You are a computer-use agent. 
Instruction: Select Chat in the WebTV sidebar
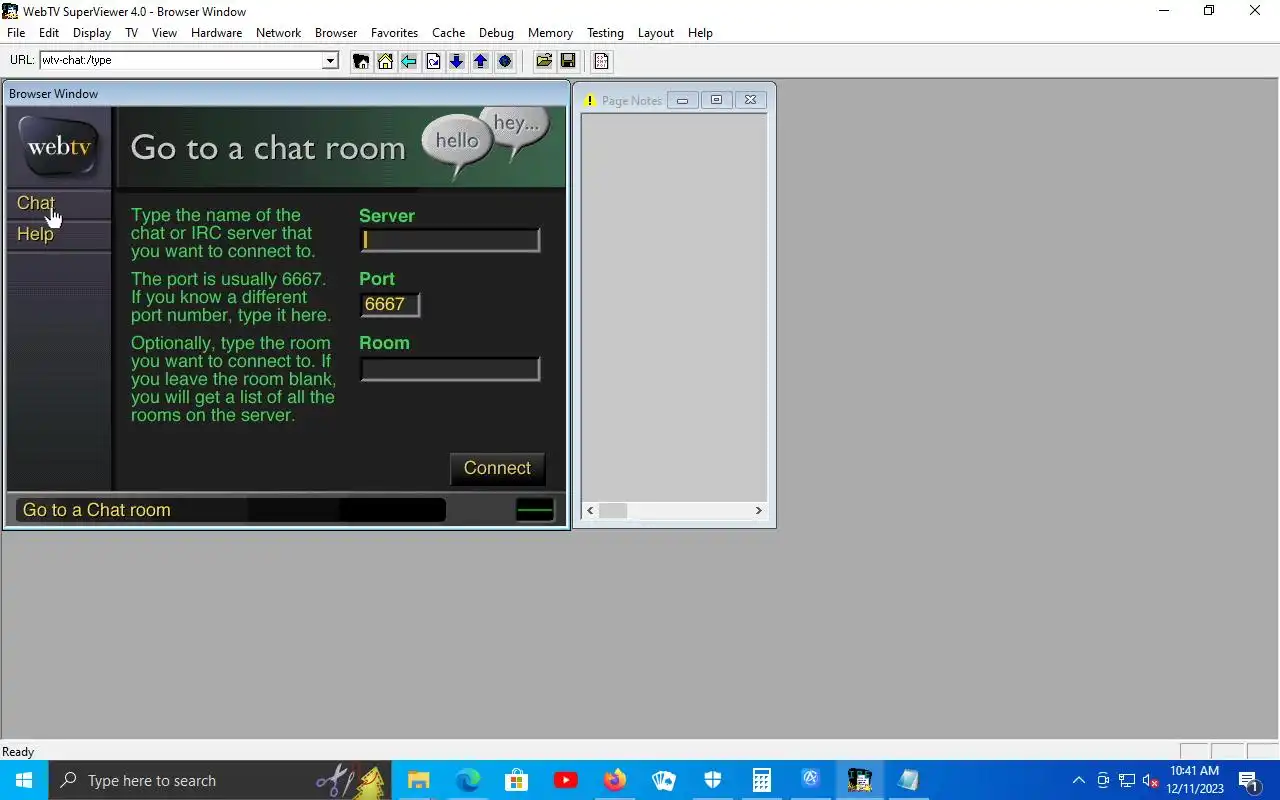tap(35, 203)
